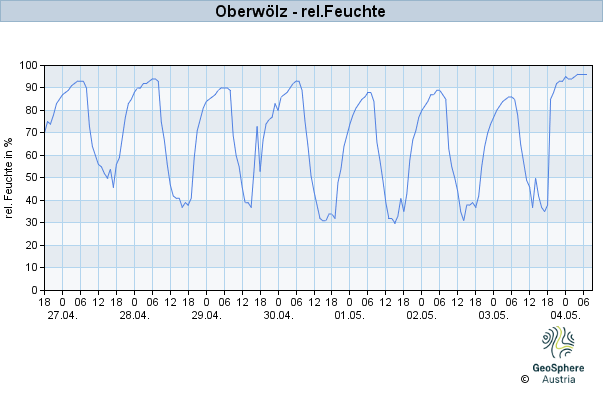Click the 30.04. date label
Viewport: 603px width, 400px height.
(x=278, y=315)
